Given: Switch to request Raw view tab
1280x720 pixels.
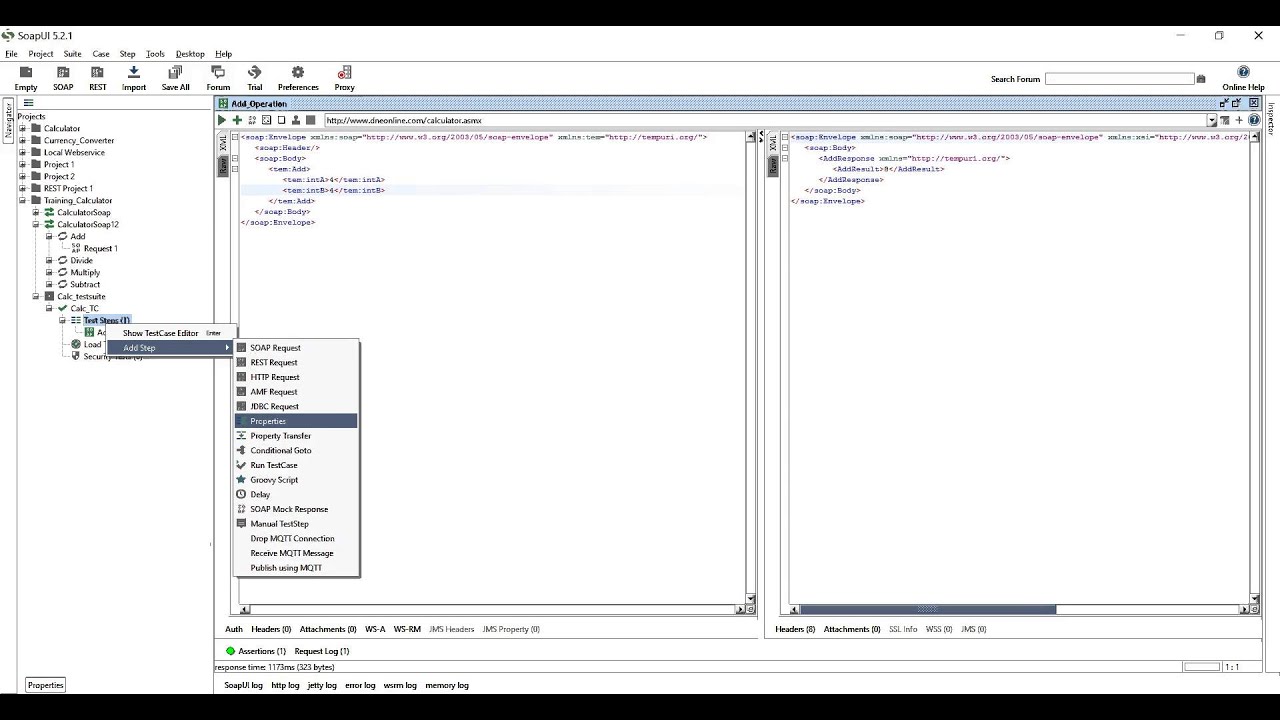Looking at the screenshot, I should (x=223, y=166).
